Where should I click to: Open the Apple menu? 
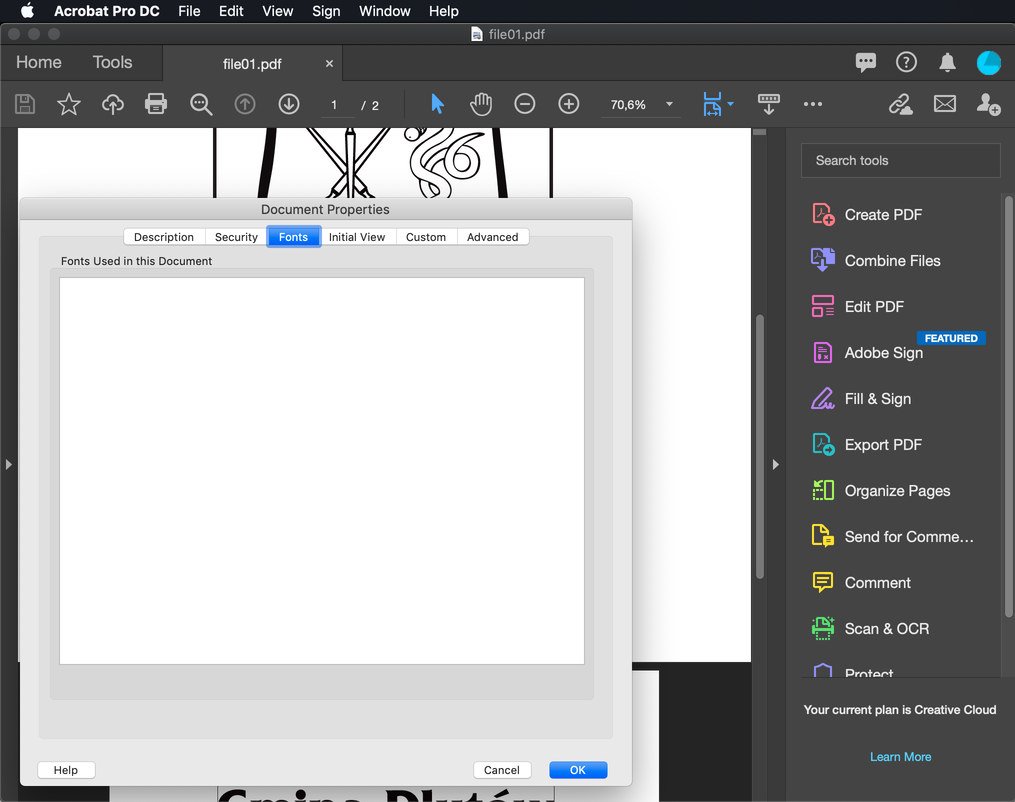27,11
